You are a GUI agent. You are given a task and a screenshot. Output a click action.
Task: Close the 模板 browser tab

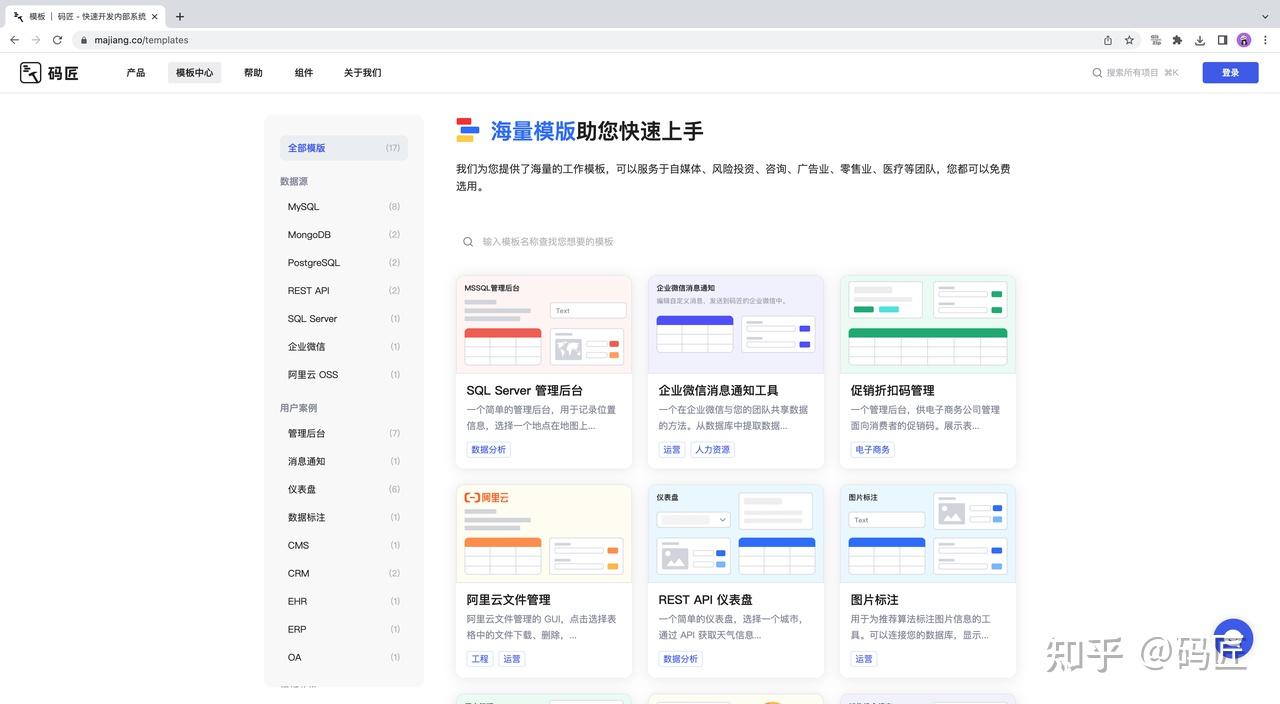click(155, 16)
